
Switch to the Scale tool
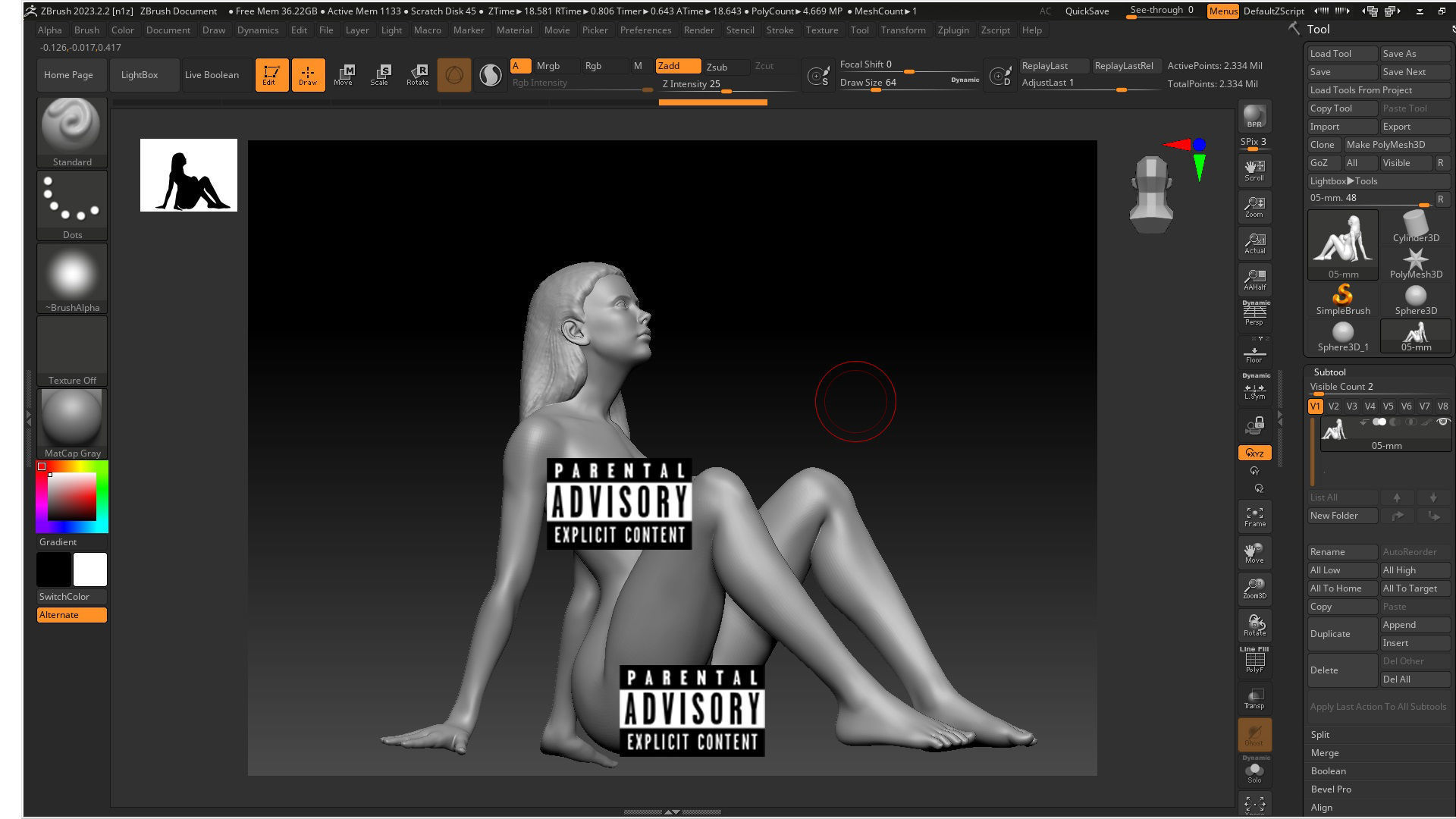point(380,74)
